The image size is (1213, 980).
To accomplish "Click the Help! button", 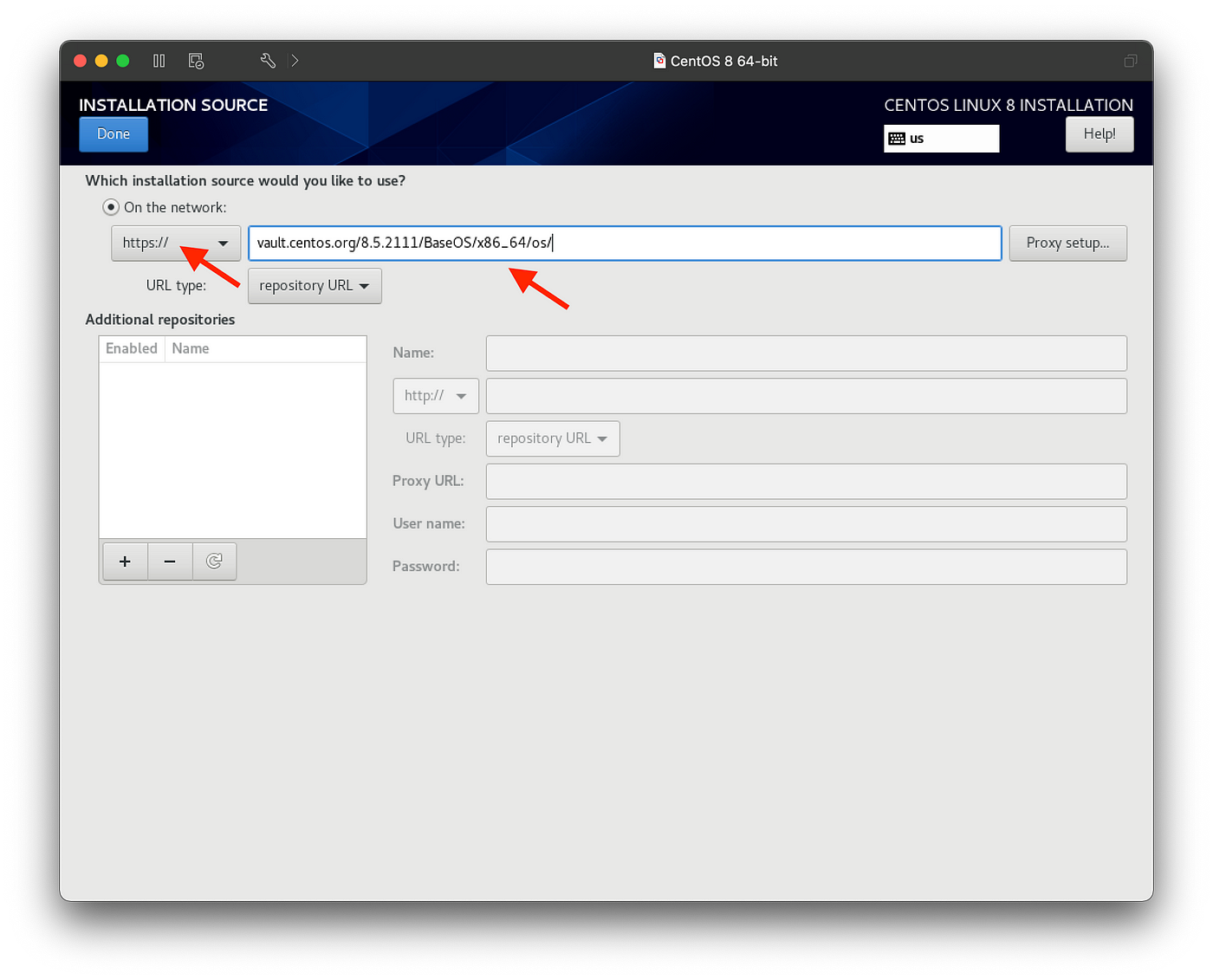I will click(1099, 134).
